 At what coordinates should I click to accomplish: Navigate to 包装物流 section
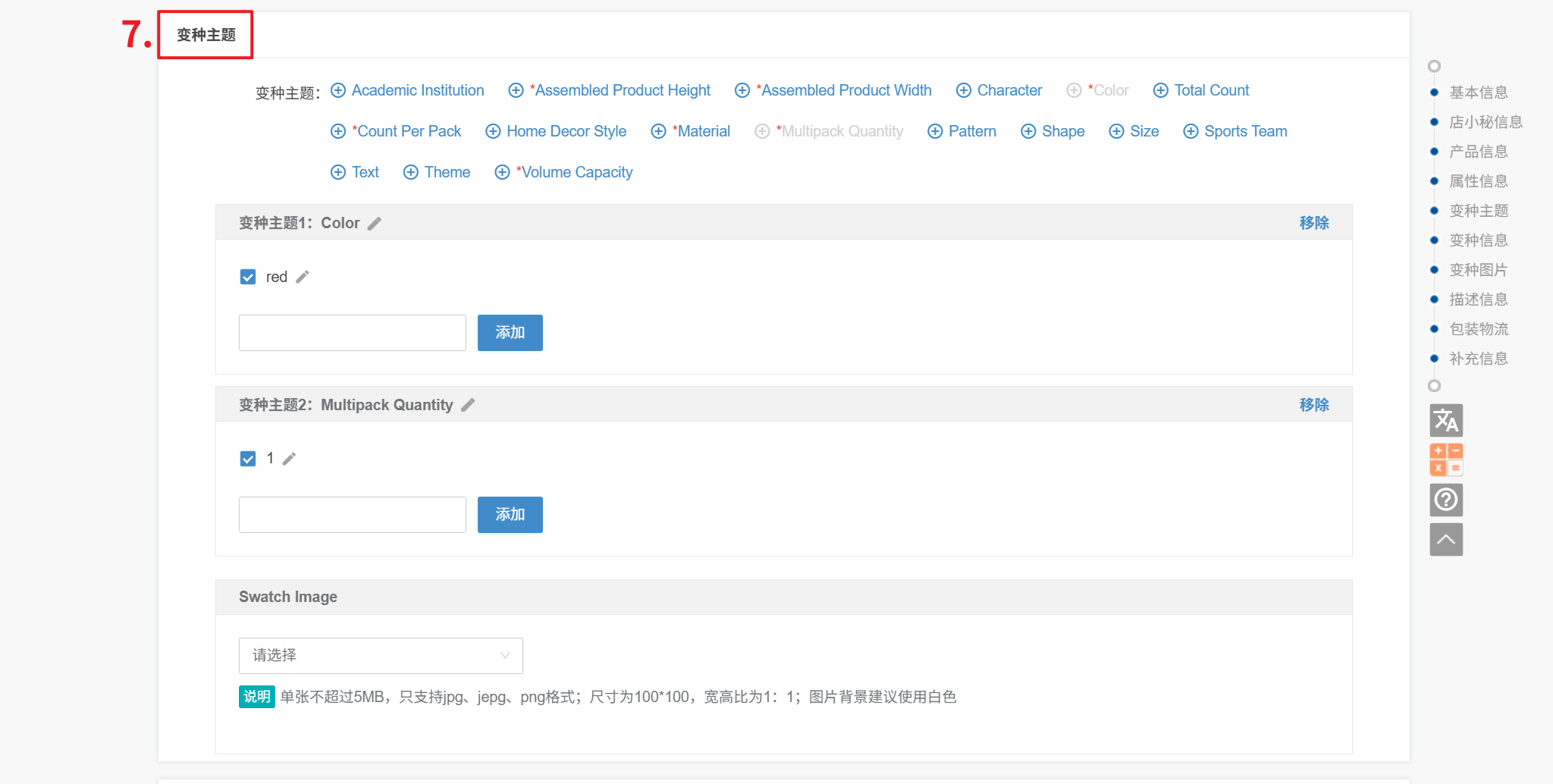[x=1478, y=329]
